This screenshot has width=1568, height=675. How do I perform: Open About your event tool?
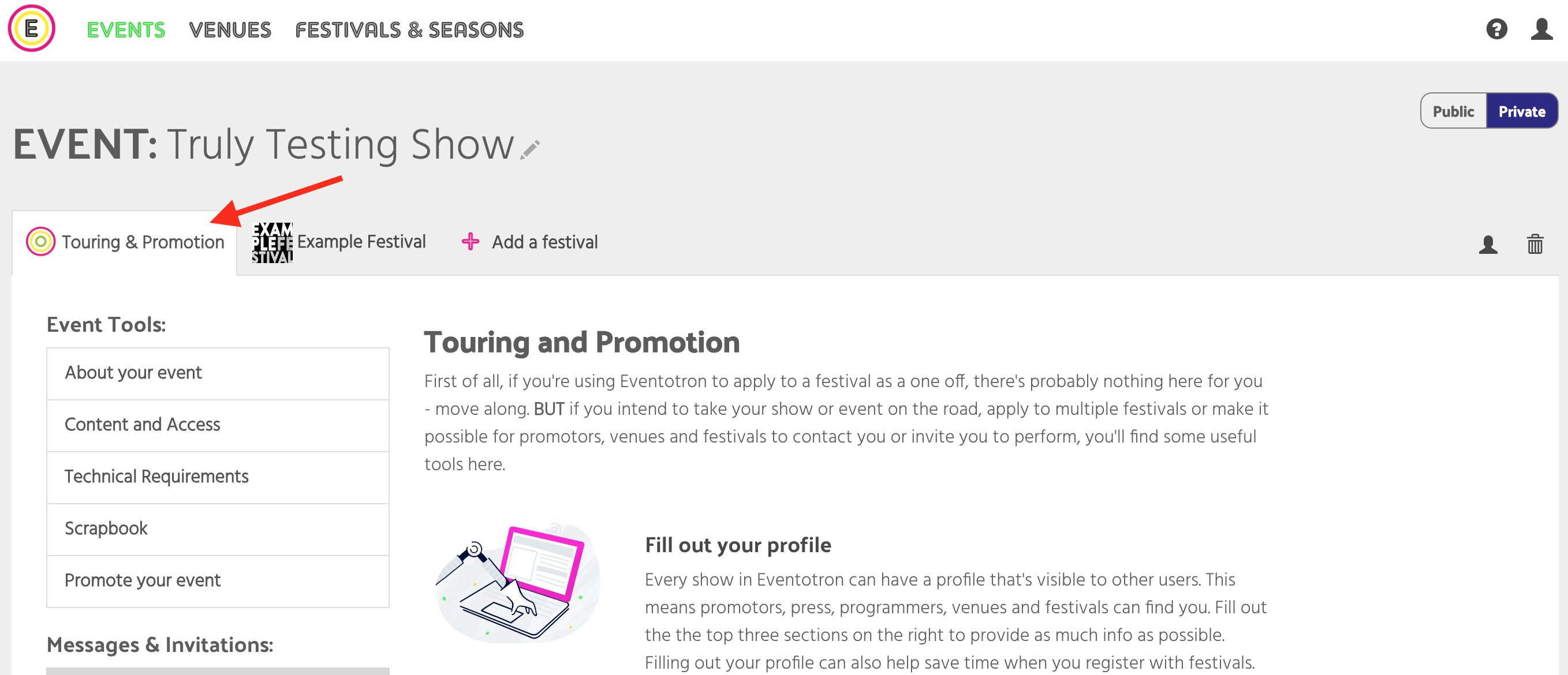[217, 373]
